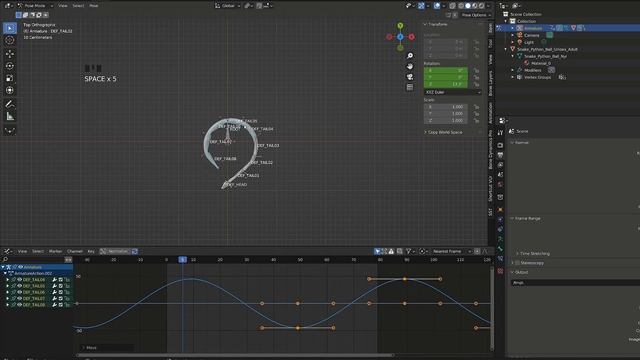This screenshot has width=640, height=360.
Task: Click Rotation X value field
Action: tap(446, 71)
